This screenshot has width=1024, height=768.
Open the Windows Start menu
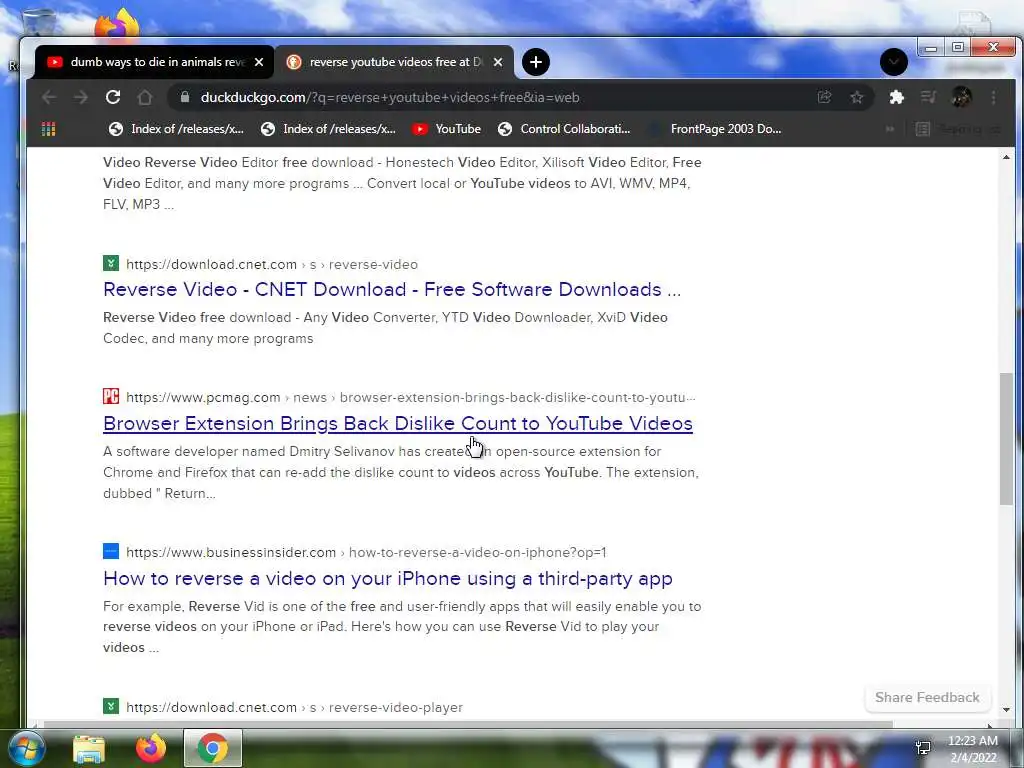coord(26,748)
